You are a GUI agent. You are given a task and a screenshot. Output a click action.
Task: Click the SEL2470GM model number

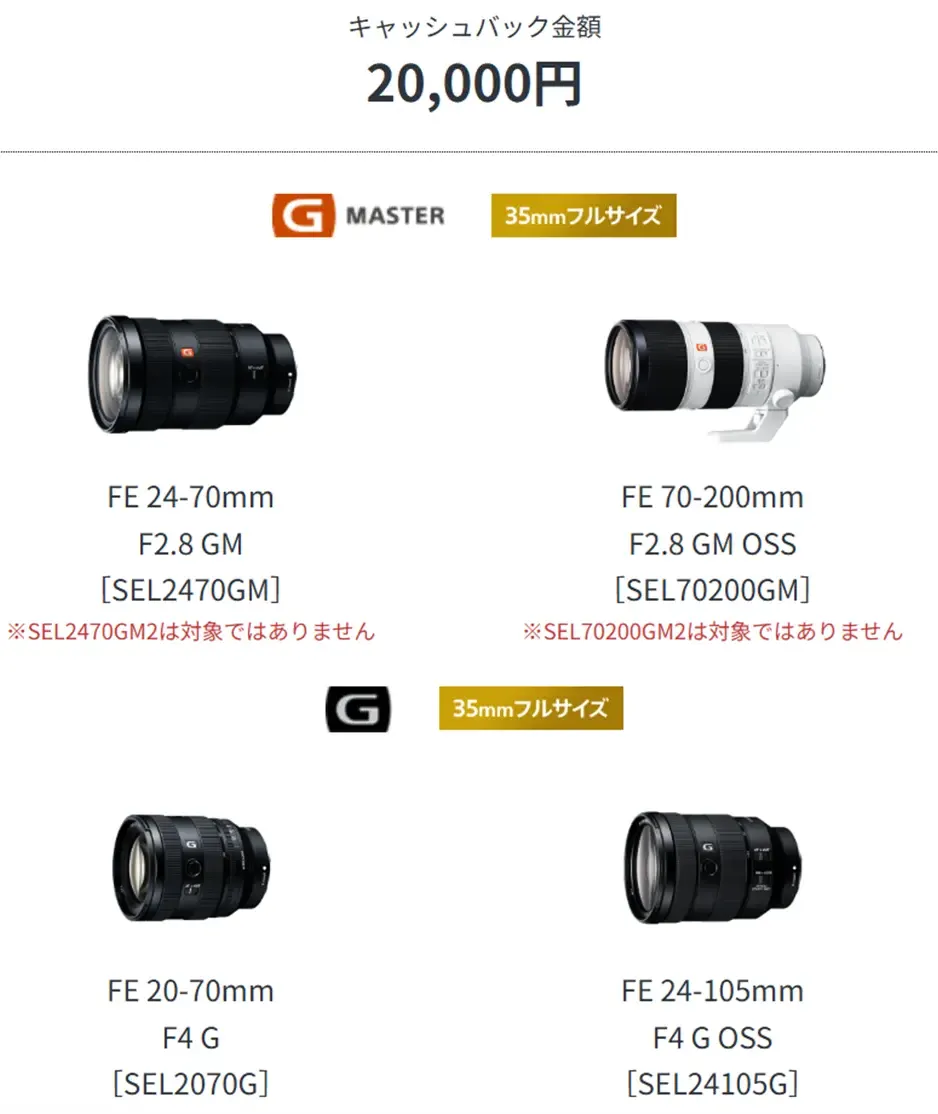[190, 590]
